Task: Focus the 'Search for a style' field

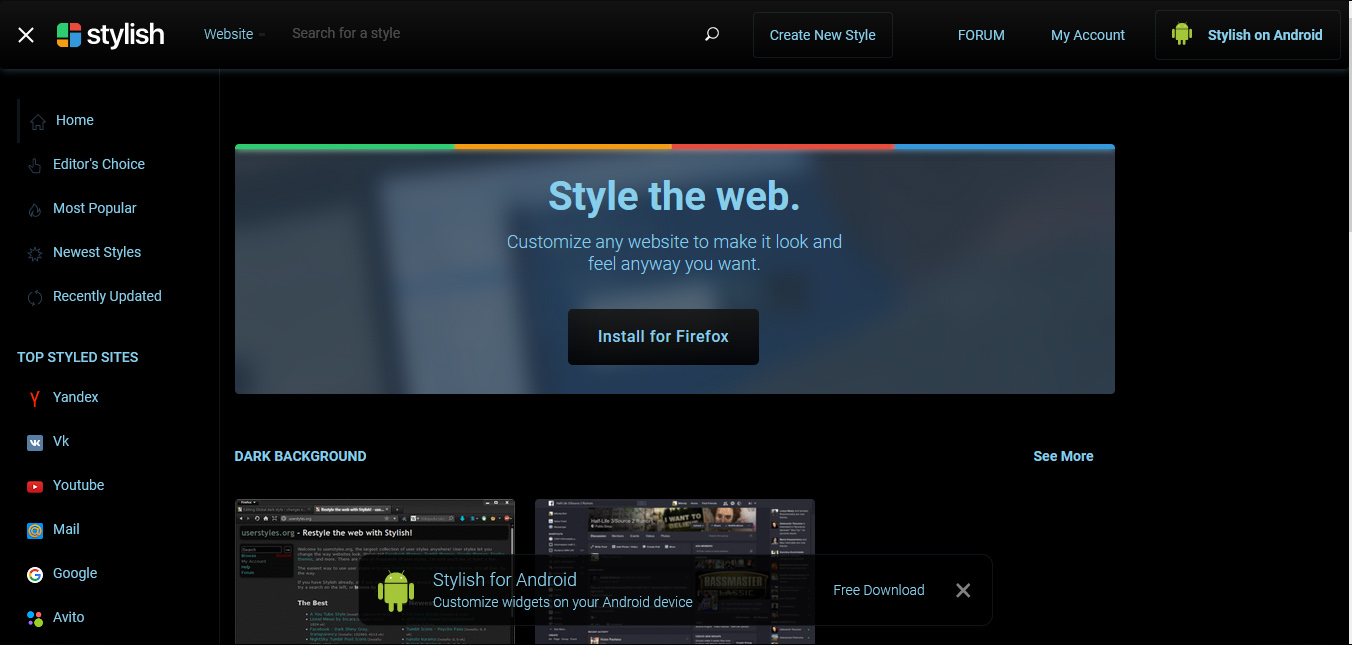Action: (x=490, y=33)
